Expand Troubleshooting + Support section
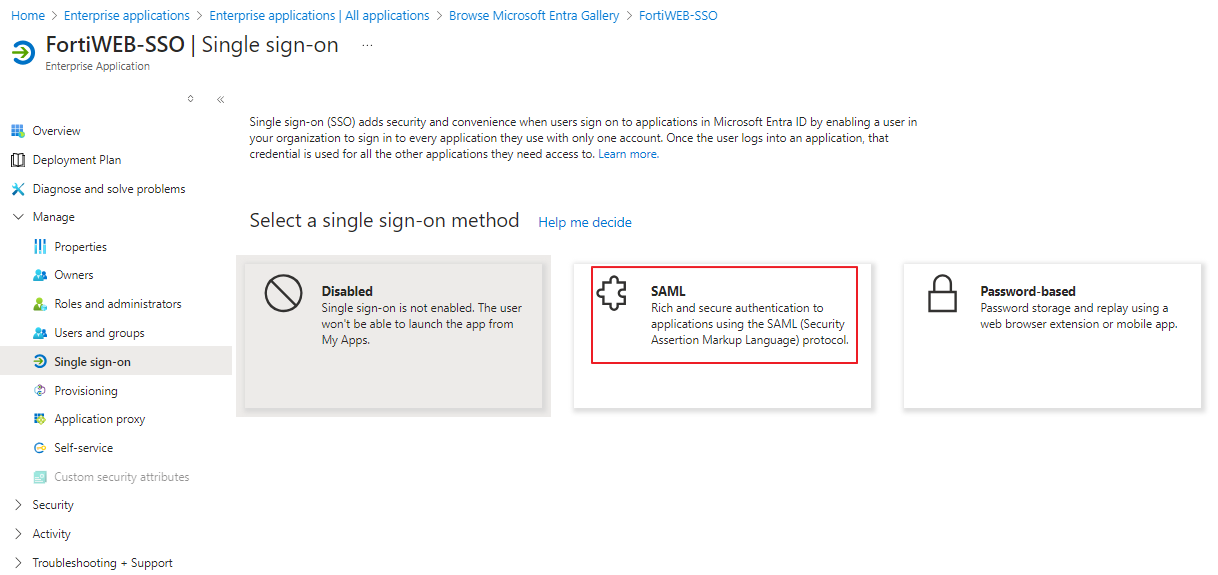This screenshot has width=1218, height=575. click(18, 563)
